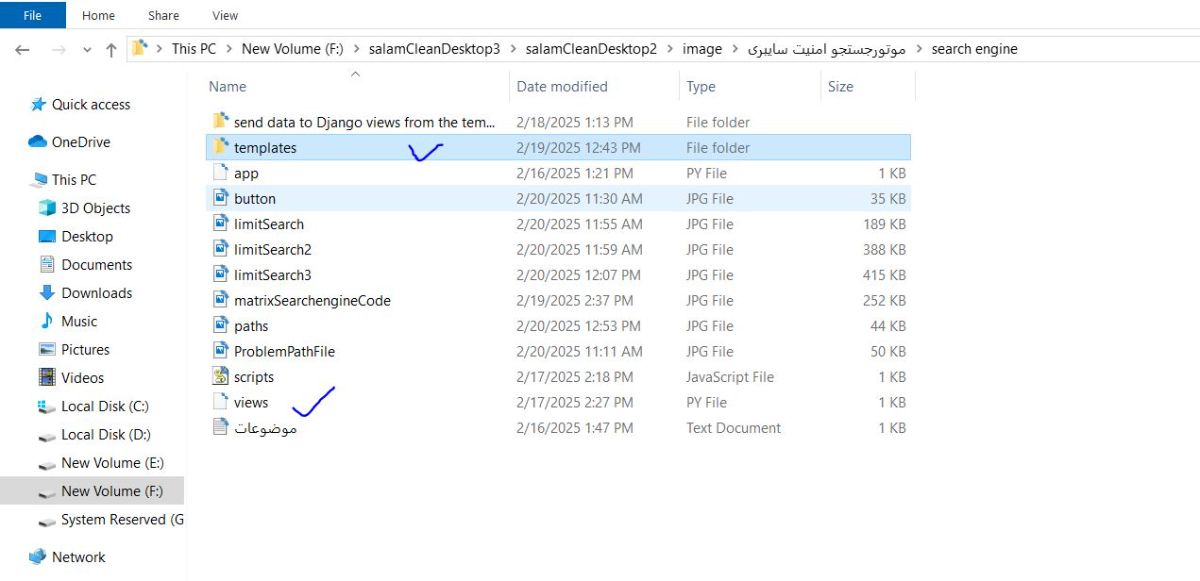Sort files by the Name column header
Screen dimensions: 1200x581
(x=226, y=86)
